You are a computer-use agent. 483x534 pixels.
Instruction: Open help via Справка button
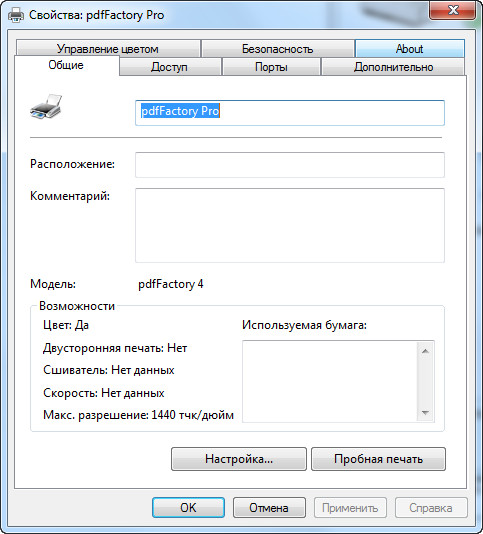coord(431,508)
